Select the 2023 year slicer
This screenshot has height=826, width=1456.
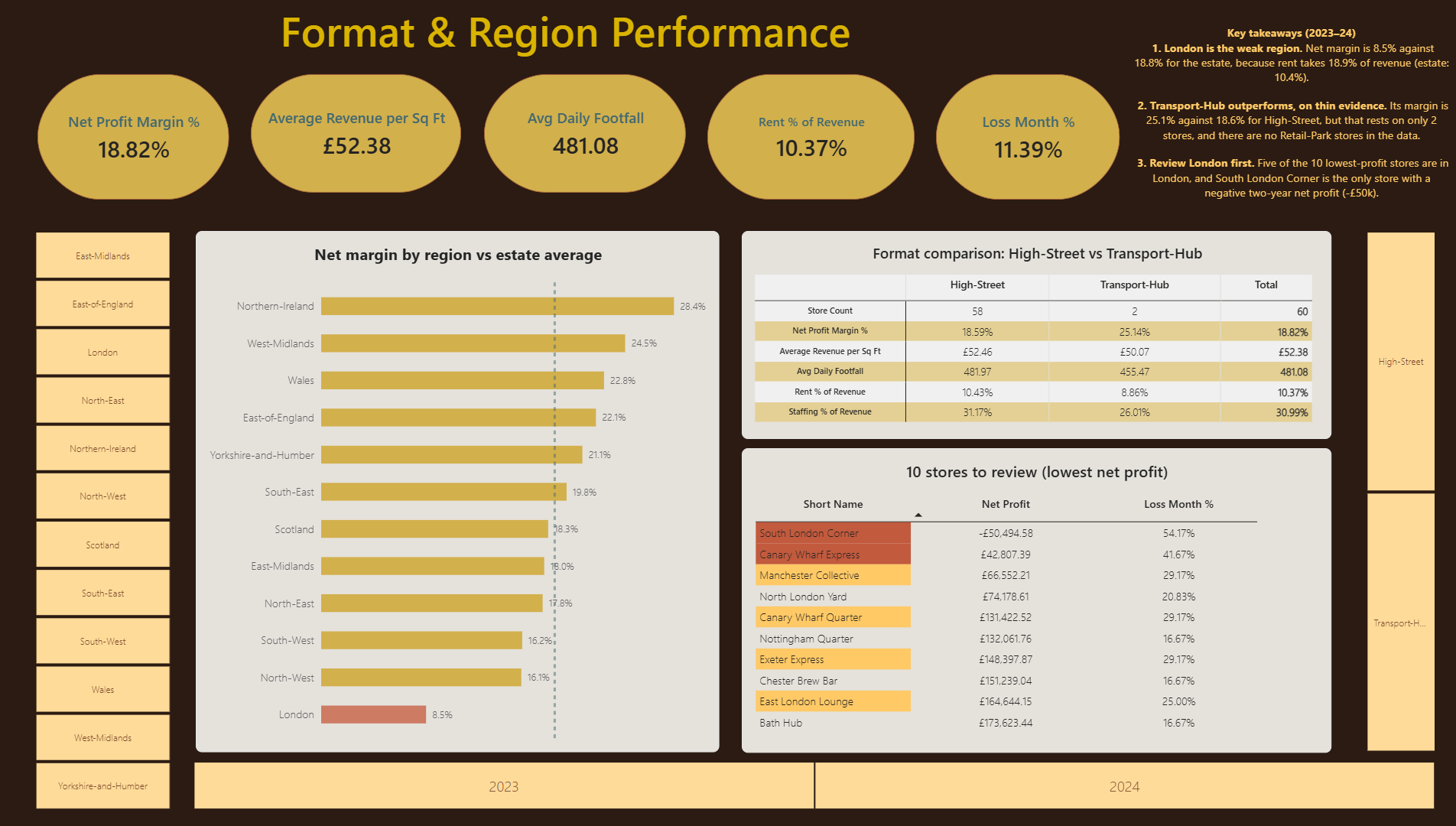pos(504,785)
